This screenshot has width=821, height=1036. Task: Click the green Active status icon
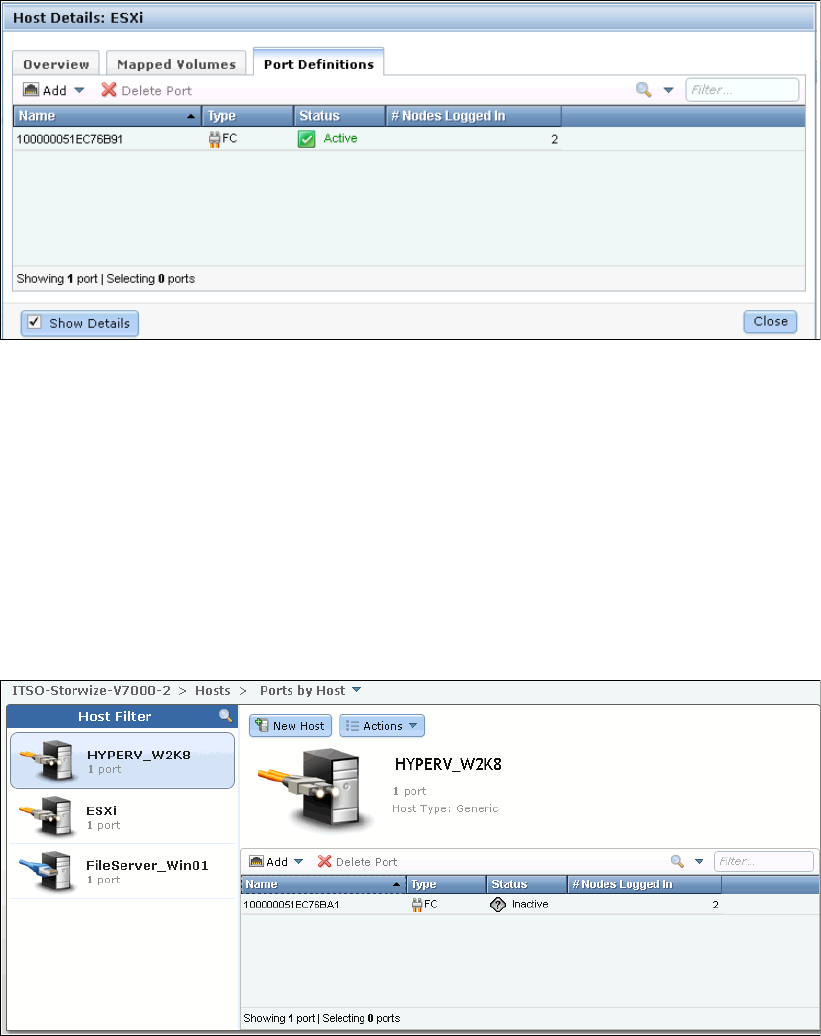(x=307, y=139)
